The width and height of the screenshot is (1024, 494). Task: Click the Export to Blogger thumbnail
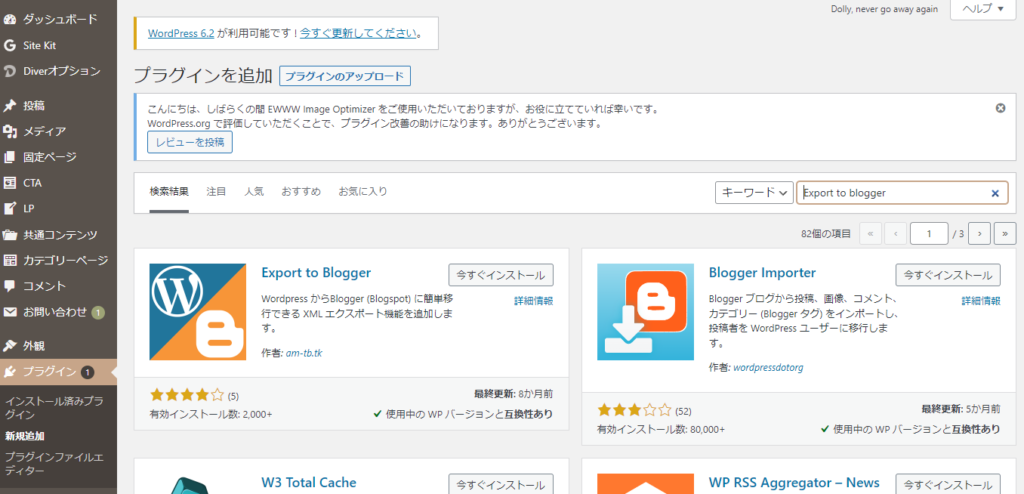click(x=197, y=311)
